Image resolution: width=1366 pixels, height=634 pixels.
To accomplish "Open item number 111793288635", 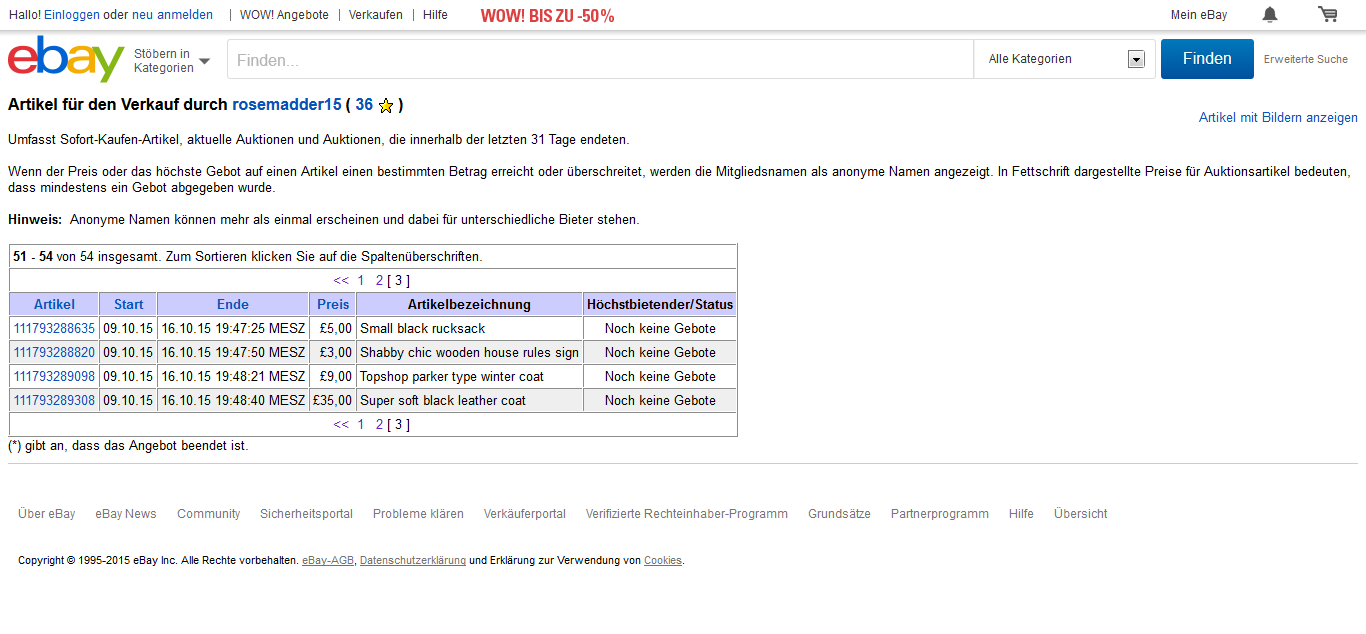I will (x=54, y=328).
